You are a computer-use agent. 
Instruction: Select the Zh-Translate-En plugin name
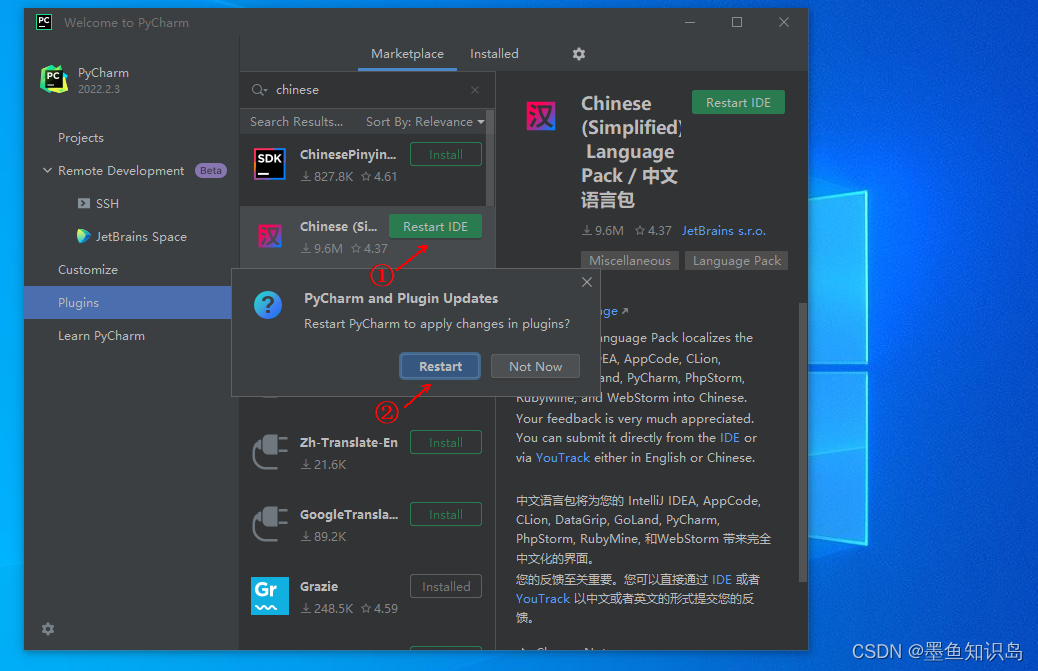[349, 442]
